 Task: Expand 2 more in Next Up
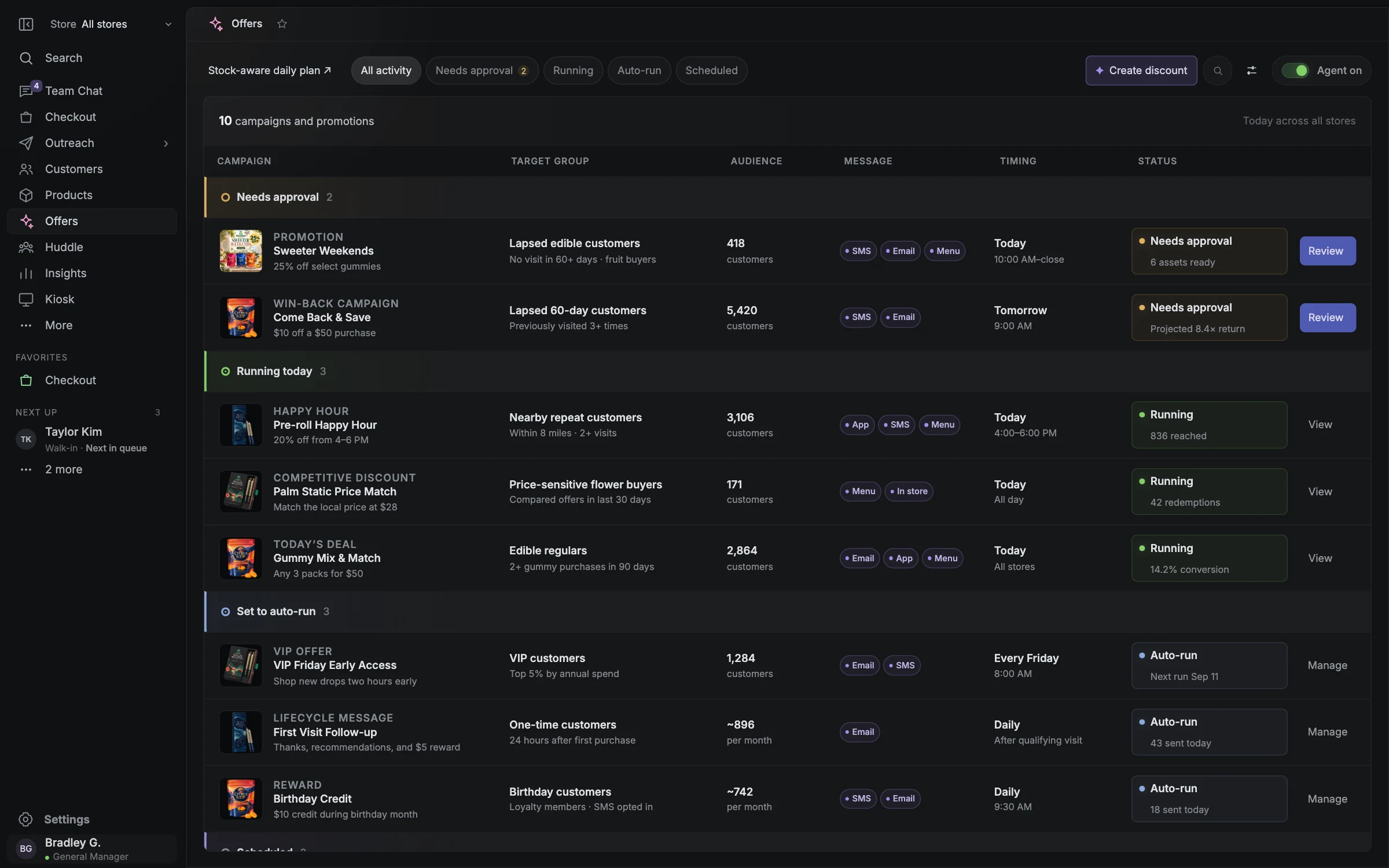(x=64, y=469)
